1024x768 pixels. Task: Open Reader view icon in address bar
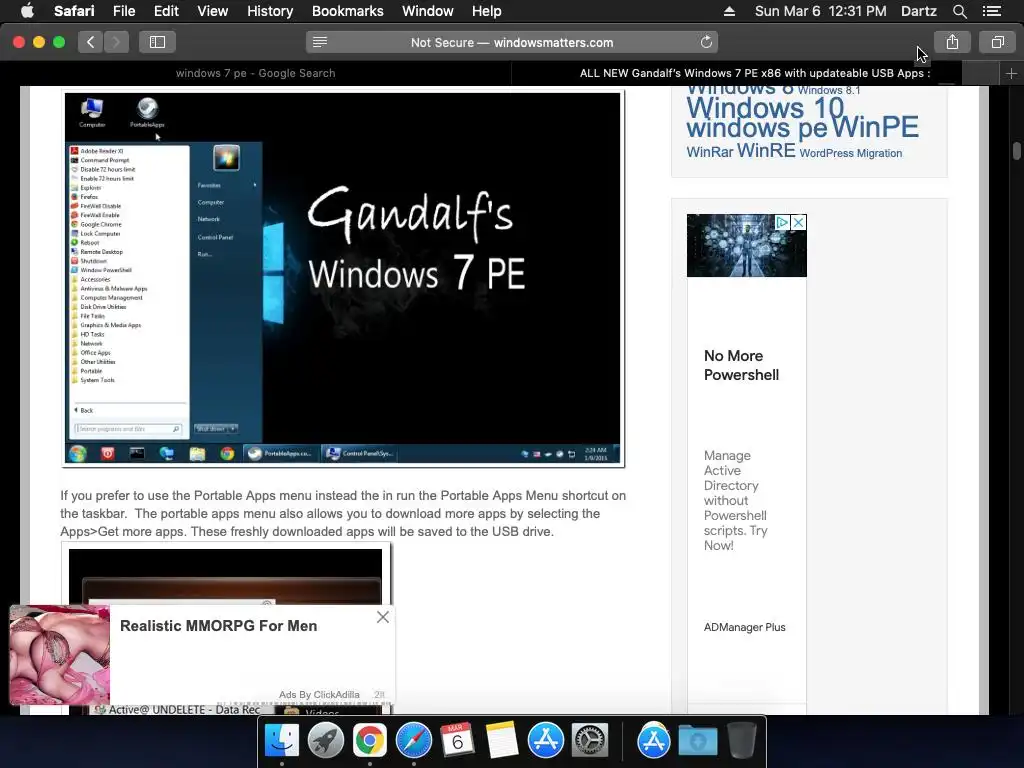pyautogui.click(x=319, y=42)
